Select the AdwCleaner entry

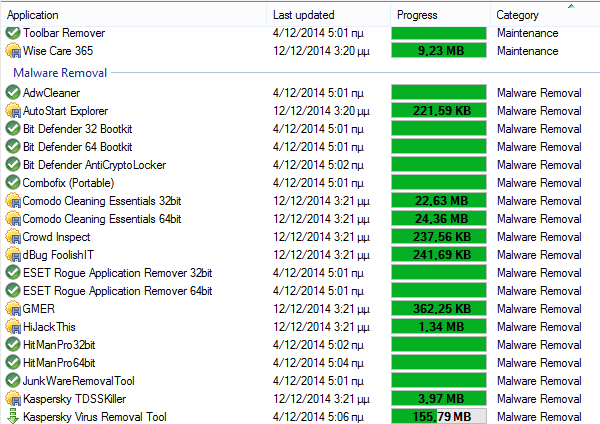51,93
